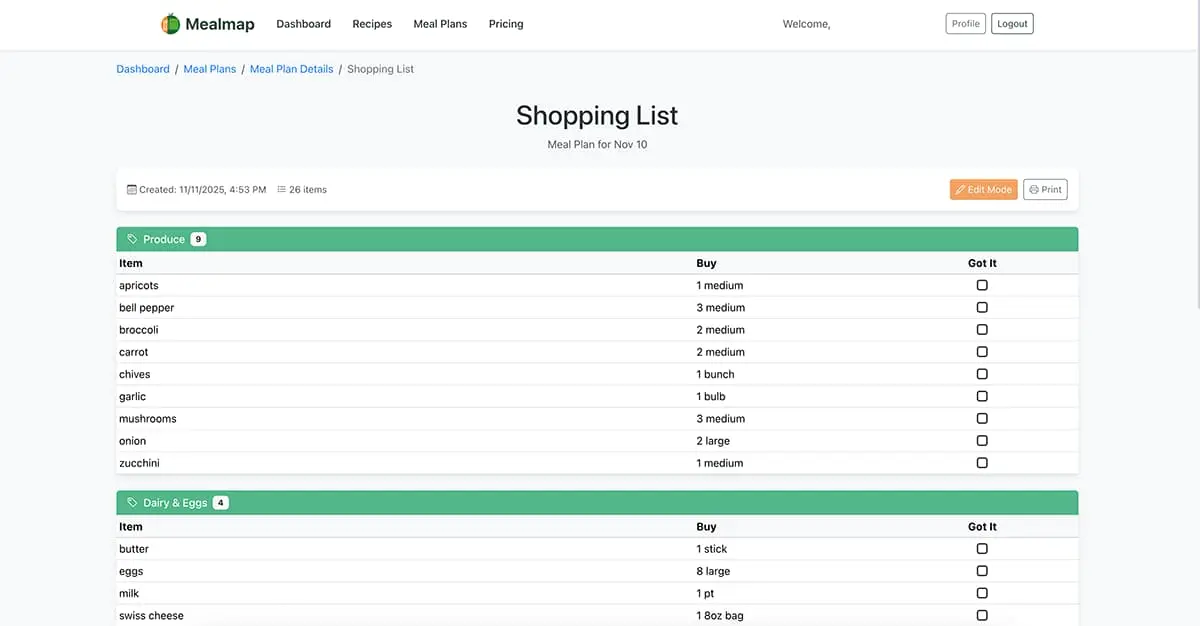Open the Recipes menu item
Screen dimensions: 1200x626
(x=372, y=23)
